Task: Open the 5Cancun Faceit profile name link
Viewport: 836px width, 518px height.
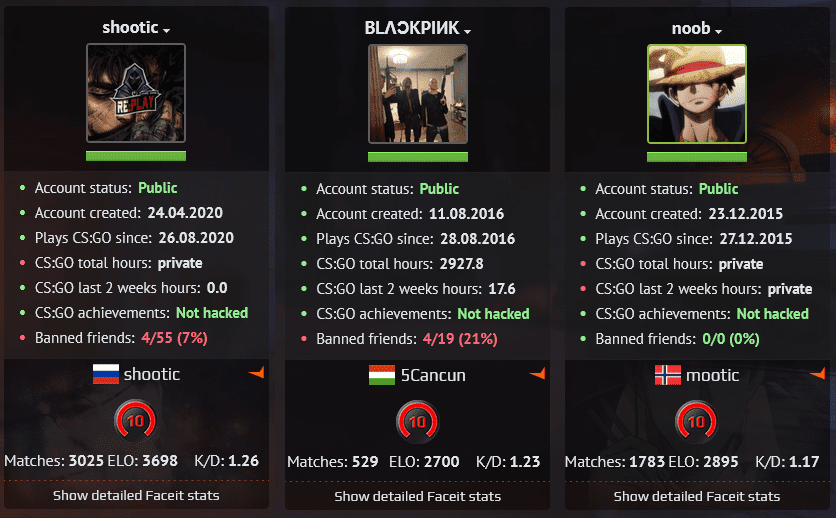Action: point(433,376)
